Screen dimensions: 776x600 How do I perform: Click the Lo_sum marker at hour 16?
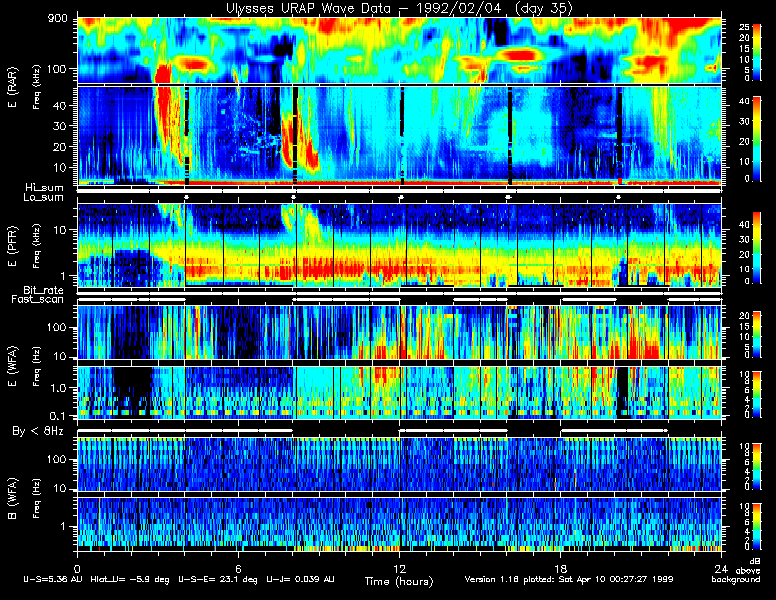(x=508, y=198)
